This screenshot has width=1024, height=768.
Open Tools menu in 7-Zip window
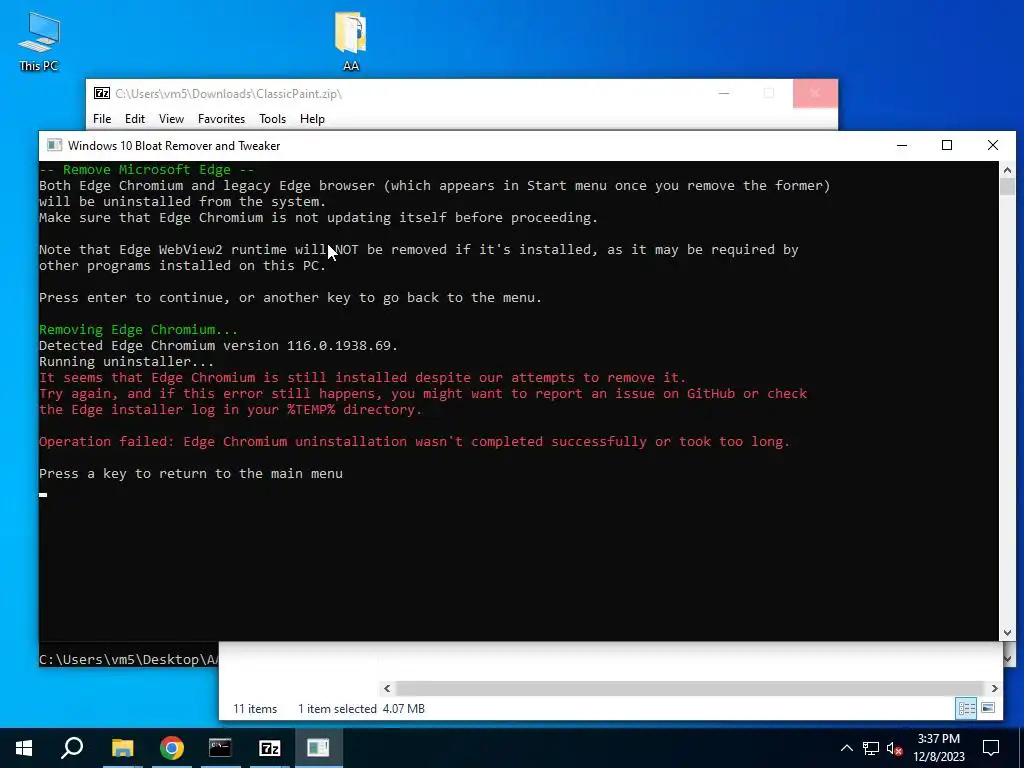[272, 119]
